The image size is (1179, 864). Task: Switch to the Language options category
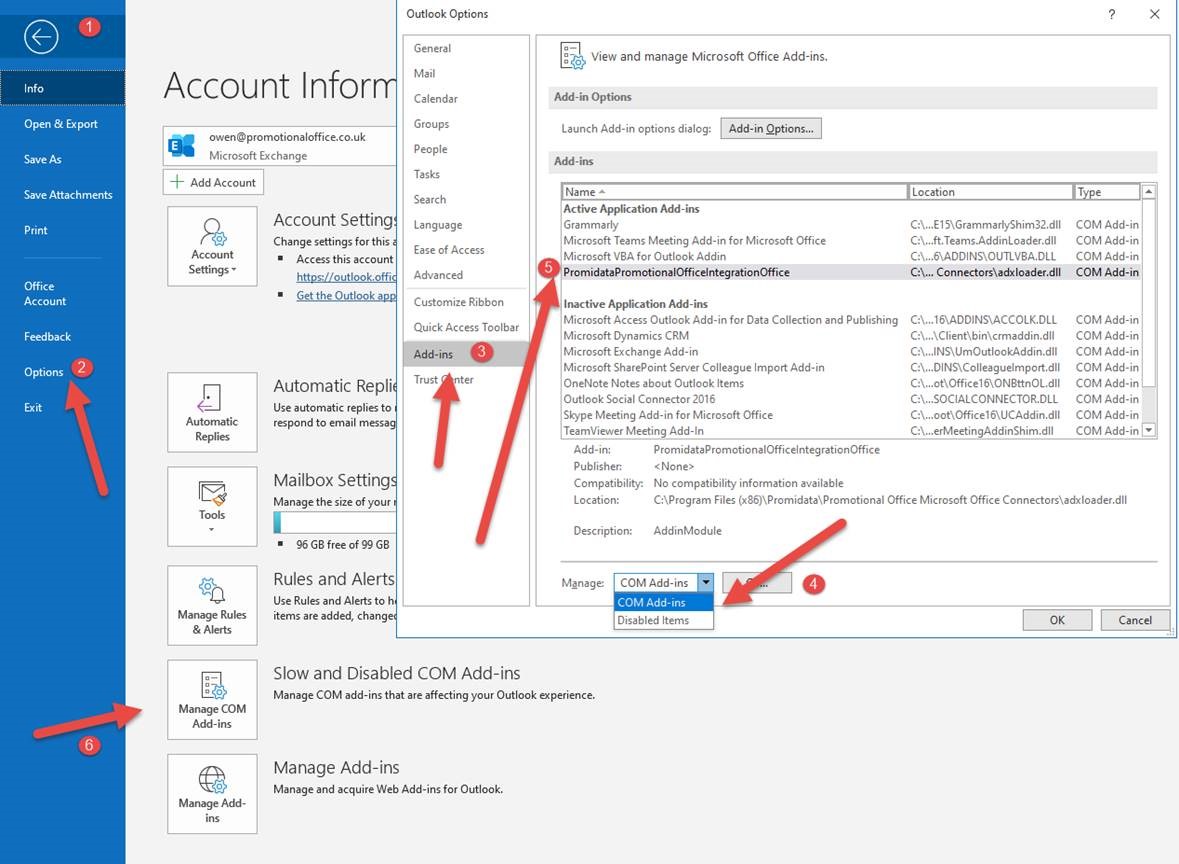click(466, 225)
